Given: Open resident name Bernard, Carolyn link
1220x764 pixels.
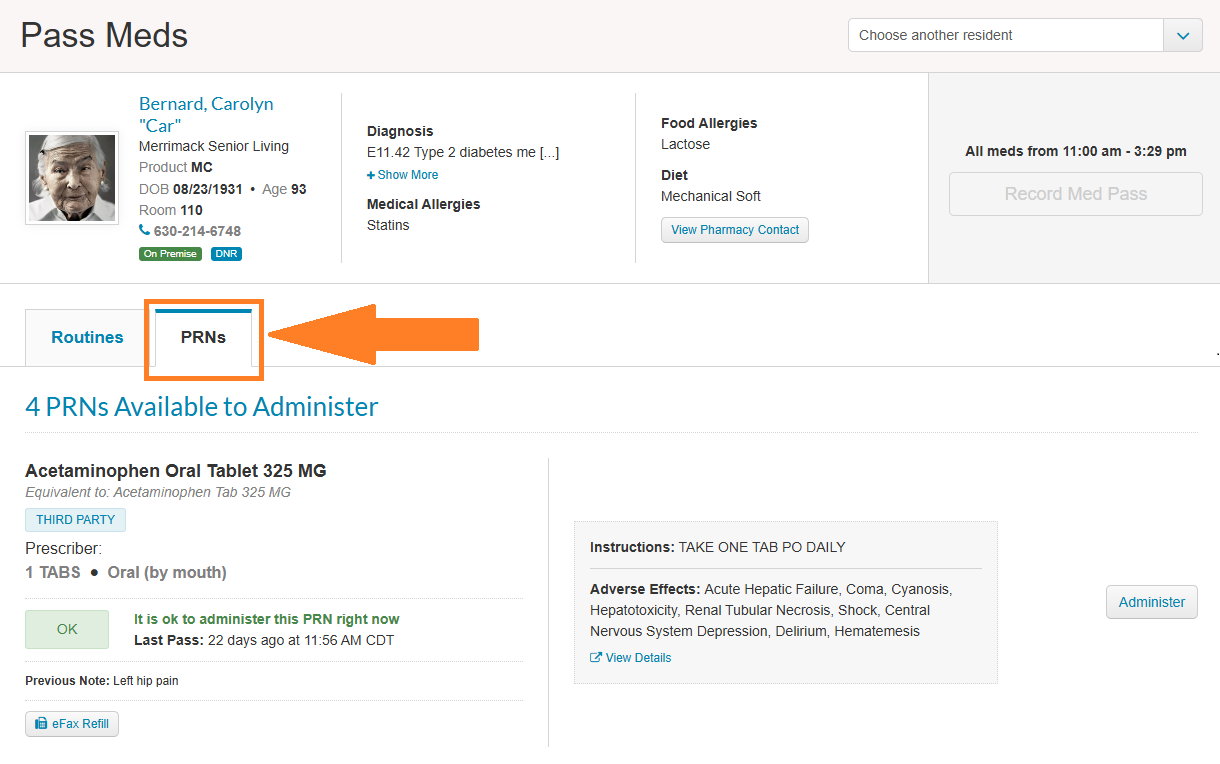Looking at the screenshot, I should 206,104.
